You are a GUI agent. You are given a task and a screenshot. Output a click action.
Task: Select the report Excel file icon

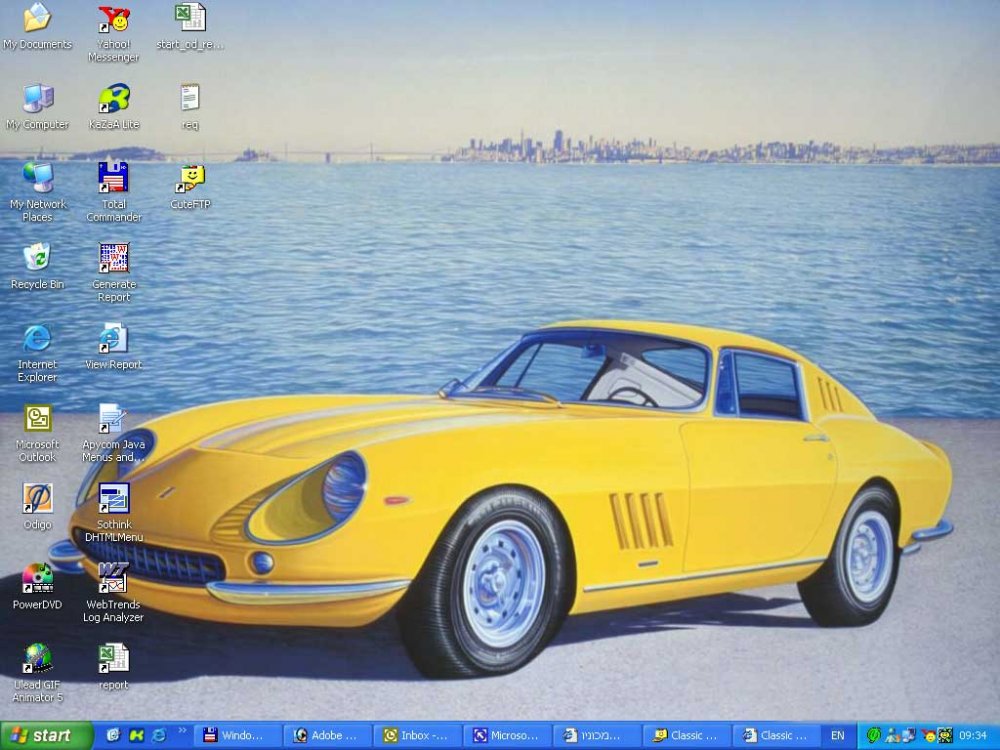(114, 666)
